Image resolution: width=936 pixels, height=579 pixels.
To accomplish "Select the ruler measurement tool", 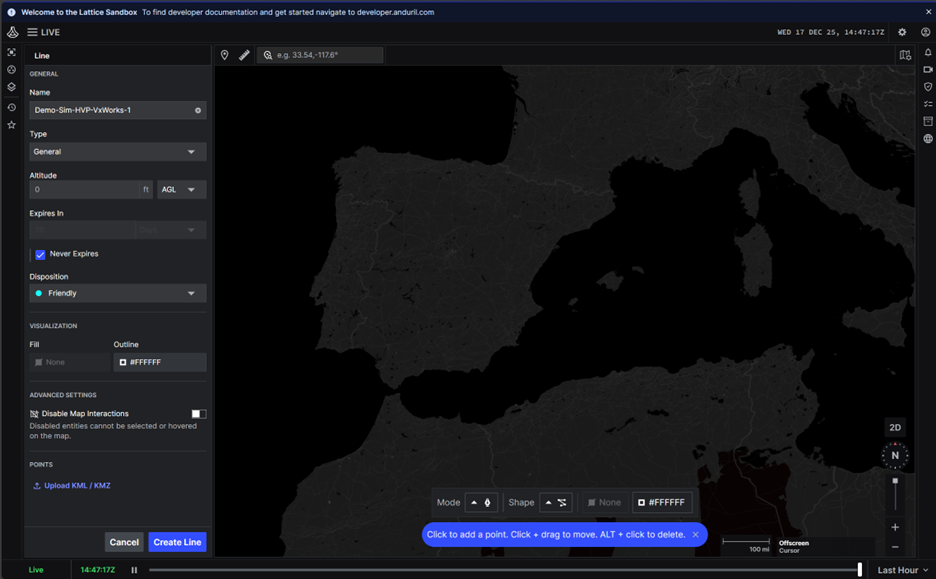I will (244, 55).
